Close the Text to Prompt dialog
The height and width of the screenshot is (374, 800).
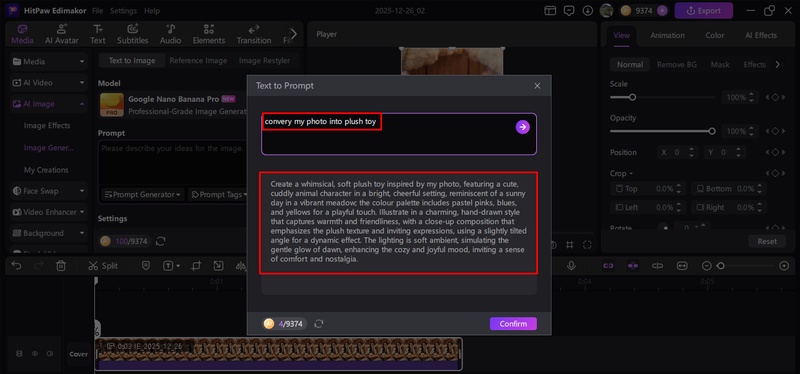coord(537,86)
